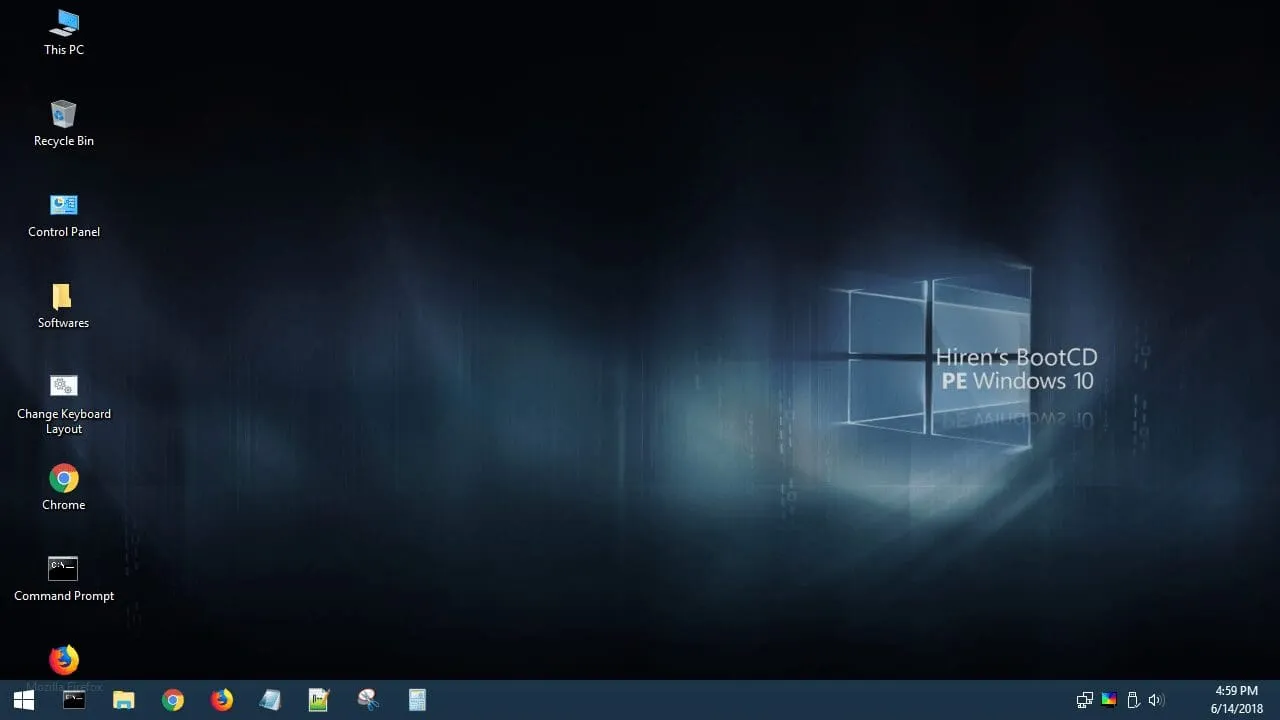
Task: Open the Start menu
Action: pos(24,699)
